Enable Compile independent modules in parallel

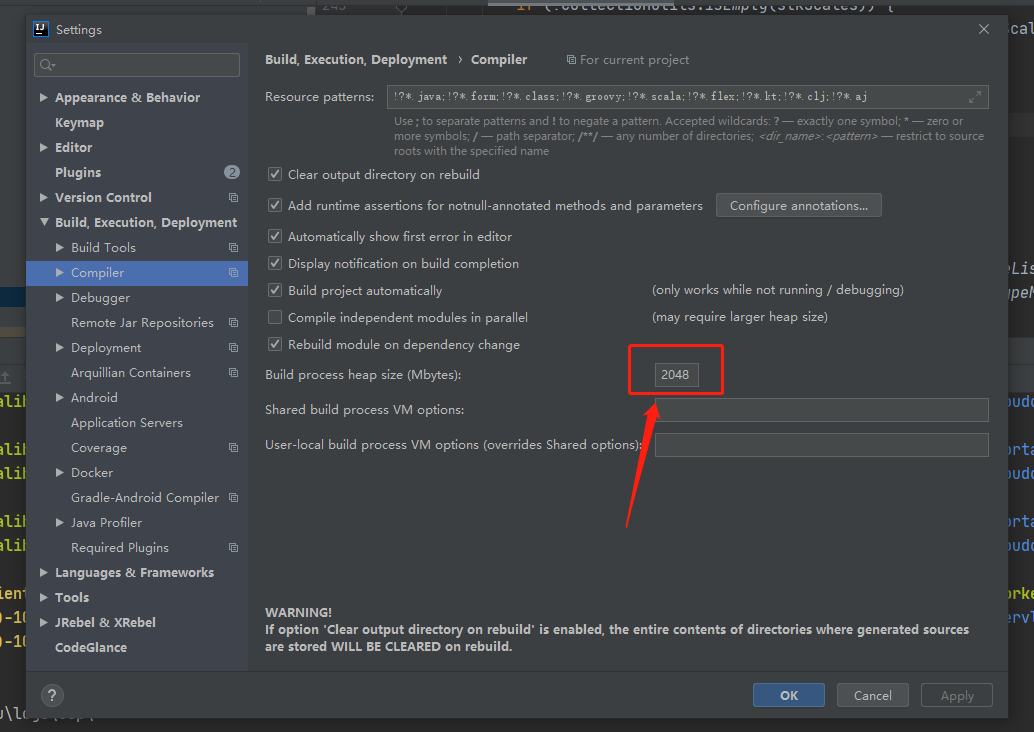pyautogui.click(x=275, y=317)
